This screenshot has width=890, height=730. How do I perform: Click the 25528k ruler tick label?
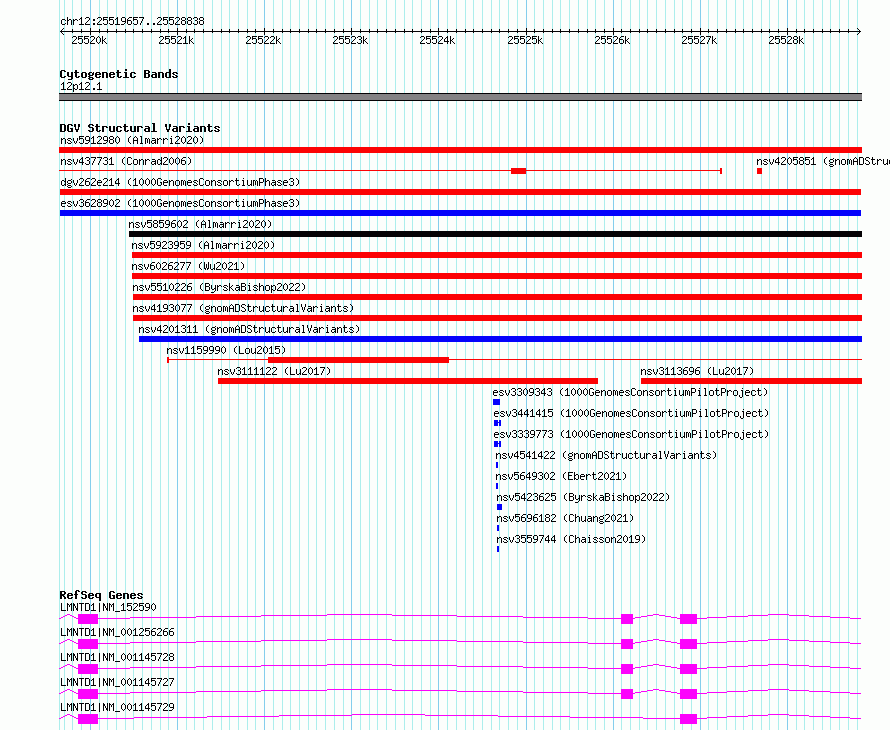coord(786,40)
